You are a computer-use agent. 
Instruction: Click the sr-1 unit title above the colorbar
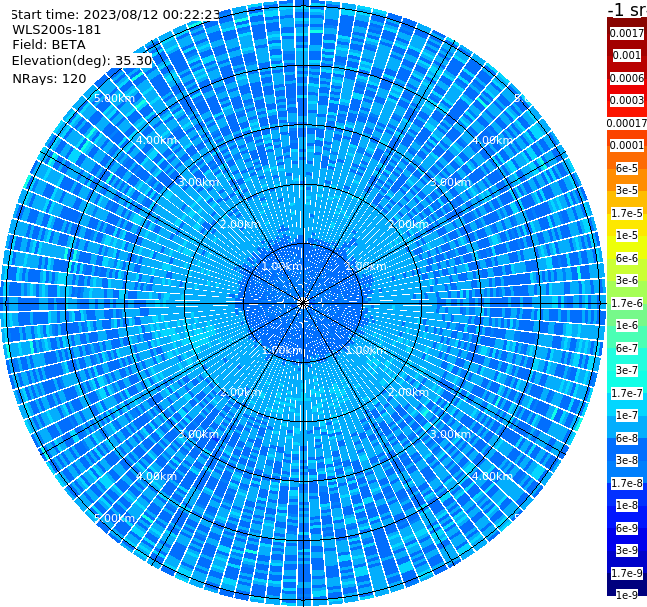click(x=627, y=9)
